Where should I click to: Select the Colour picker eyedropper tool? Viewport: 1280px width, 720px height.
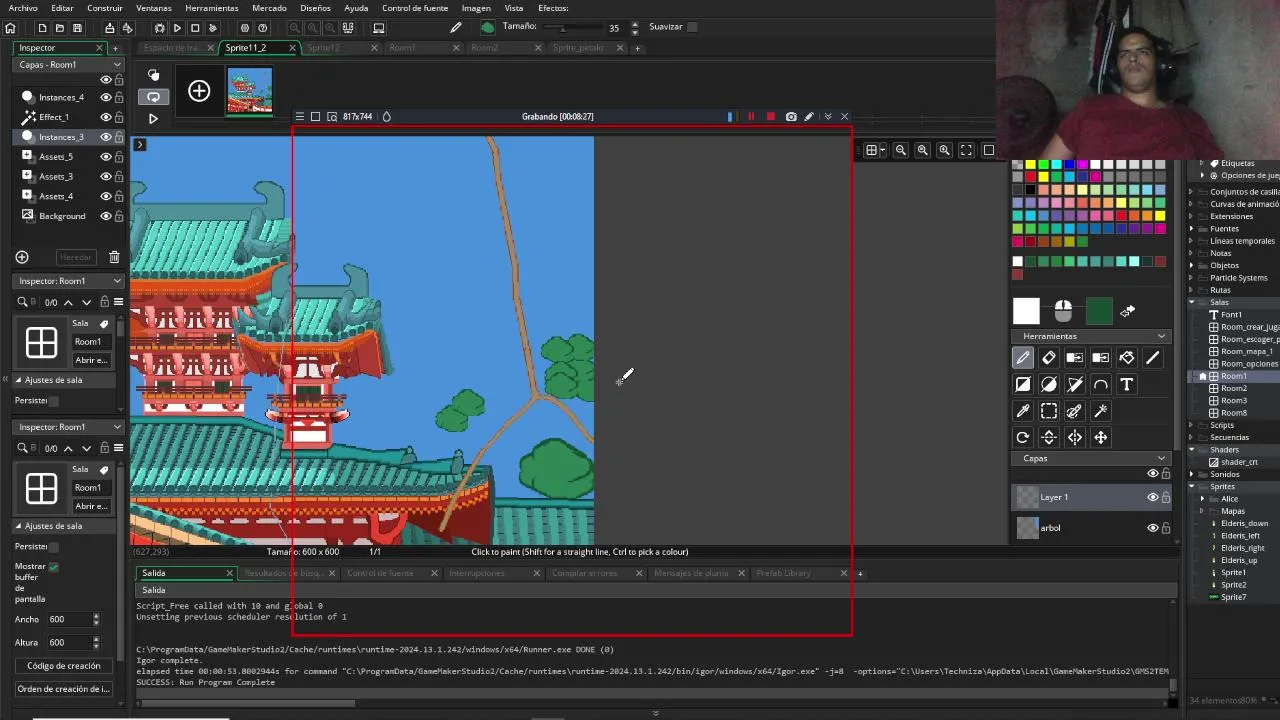[1023, 411]
